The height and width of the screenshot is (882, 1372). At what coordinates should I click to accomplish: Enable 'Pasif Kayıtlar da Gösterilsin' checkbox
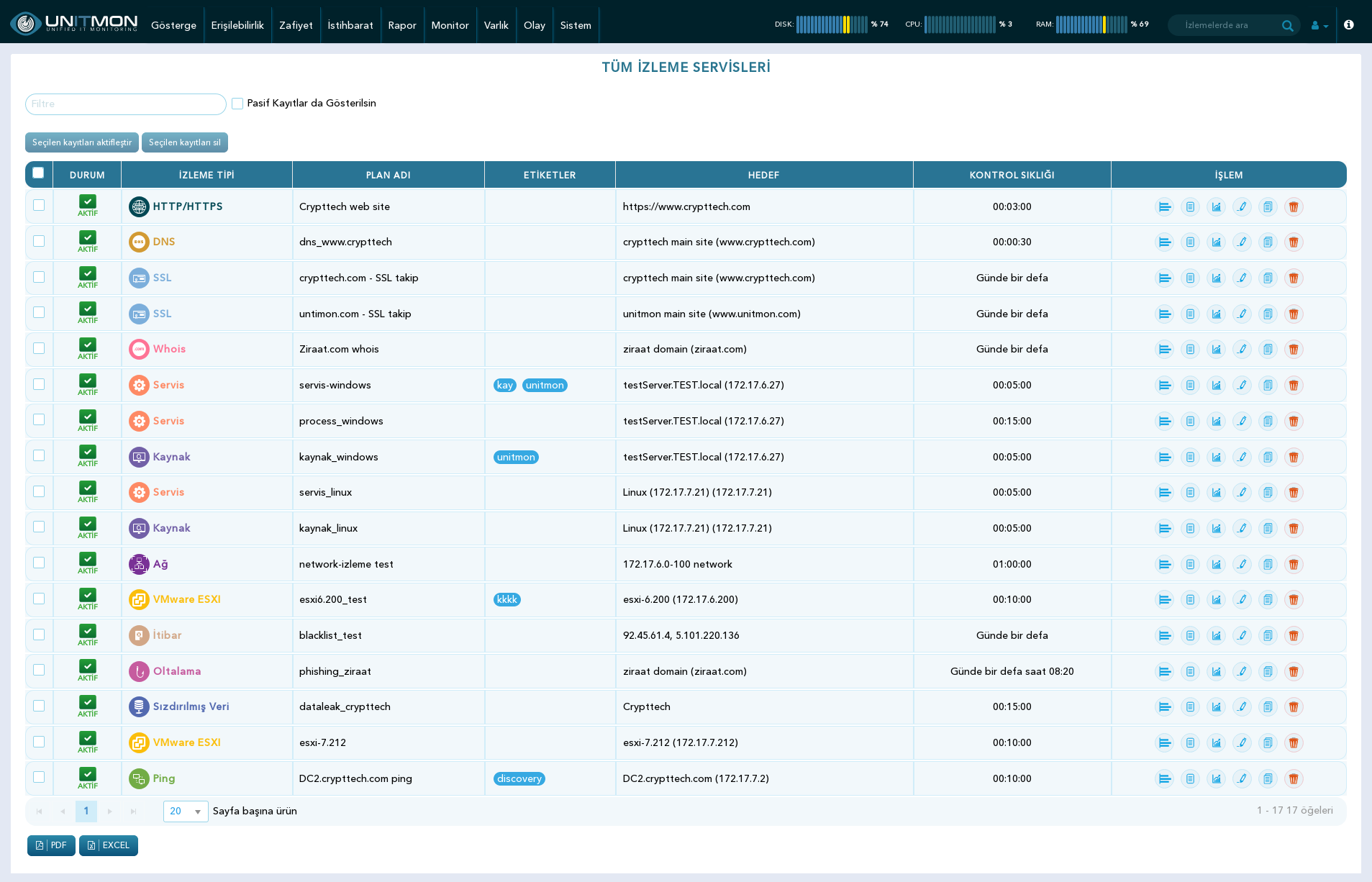(x=237, y=104)
